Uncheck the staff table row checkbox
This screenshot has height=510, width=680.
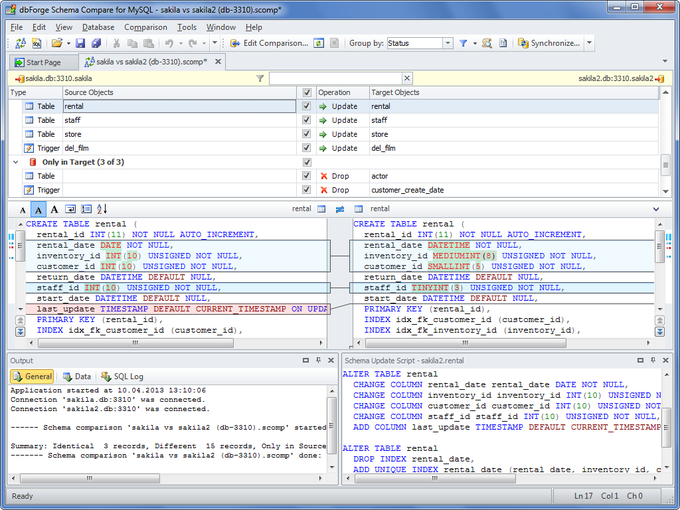coord(307,120)
